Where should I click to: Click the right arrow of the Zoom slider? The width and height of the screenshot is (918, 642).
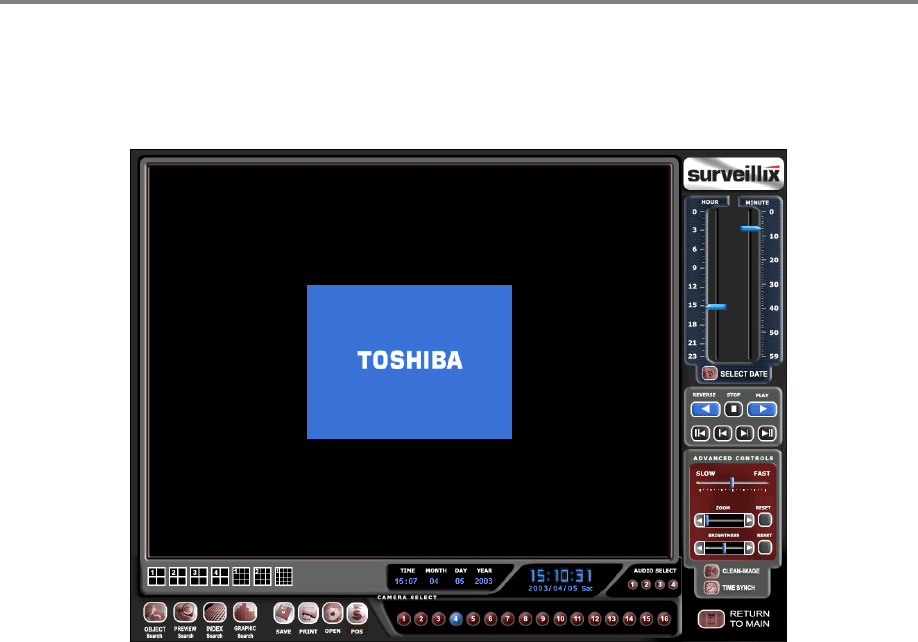tap(749, 520)
